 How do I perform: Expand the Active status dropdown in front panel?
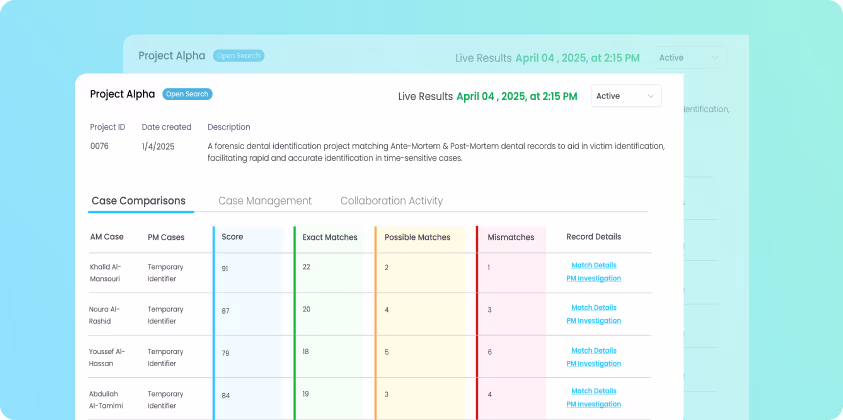[627, 96]
